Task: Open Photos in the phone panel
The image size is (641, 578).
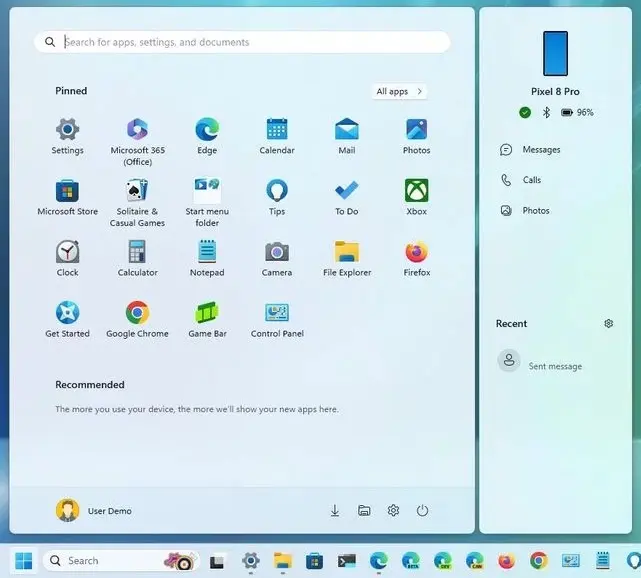Action: click(535, 211)
